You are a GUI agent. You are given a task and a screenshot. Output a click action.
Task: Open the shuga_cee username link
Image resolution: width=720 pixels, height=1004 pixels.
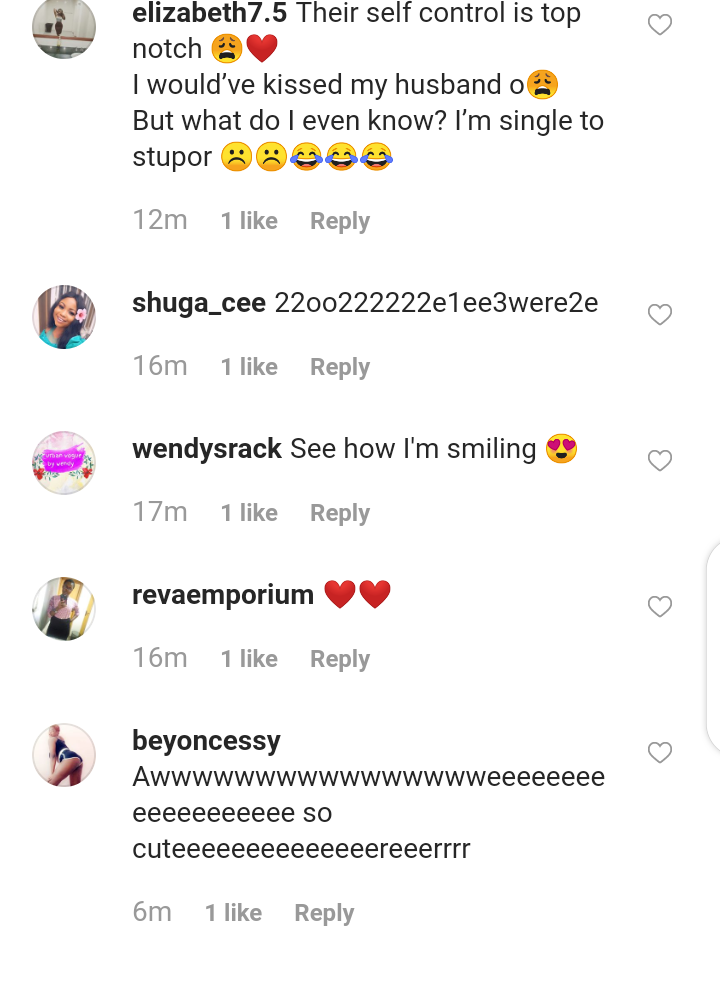click(199, 303)
